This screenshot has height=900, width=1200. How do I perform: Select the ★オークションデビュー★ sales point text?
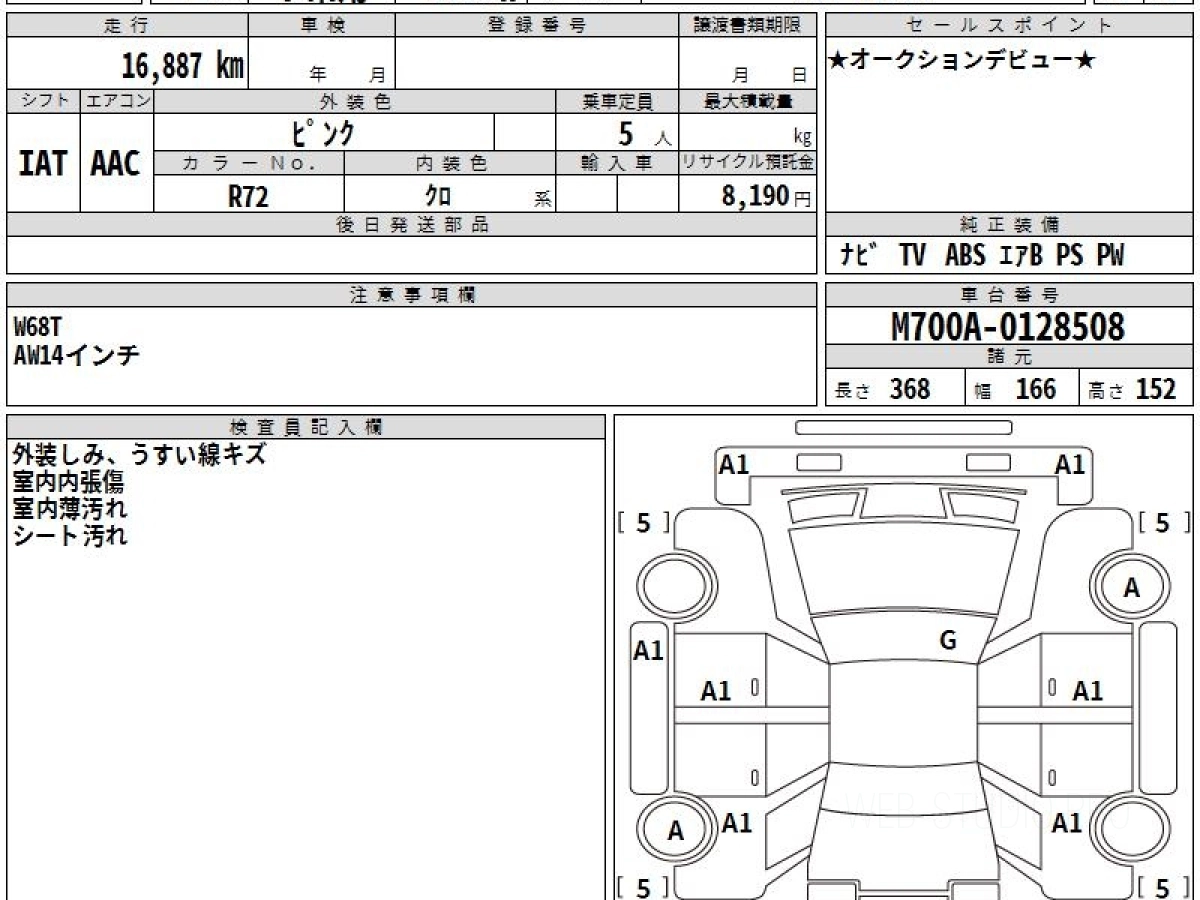[x=962, y=61]
